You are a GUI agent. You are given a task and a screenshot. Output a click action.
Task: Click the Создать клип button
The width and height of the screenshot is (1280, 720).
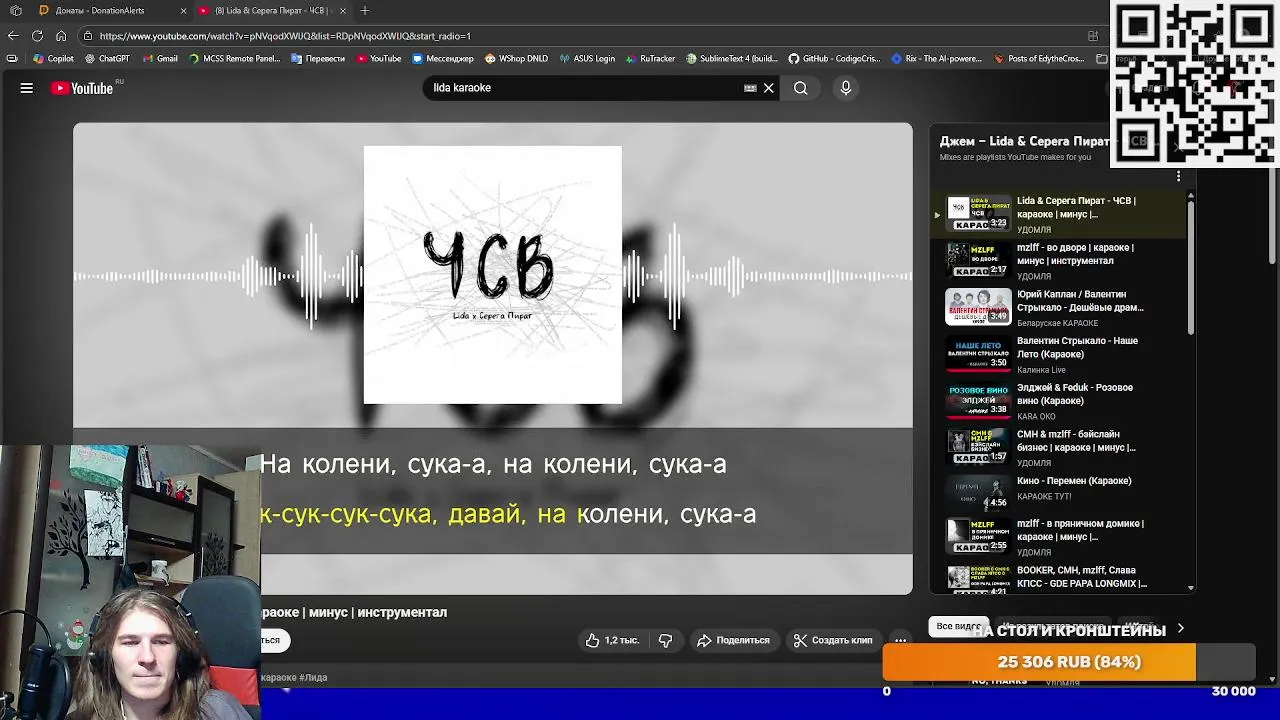(833, 640)
